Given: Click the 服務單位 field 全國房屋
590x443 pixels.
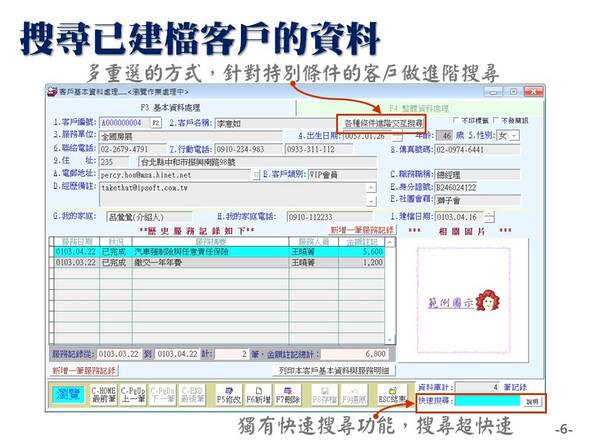Looking at the screenshot, I should (x=191, y=136).
